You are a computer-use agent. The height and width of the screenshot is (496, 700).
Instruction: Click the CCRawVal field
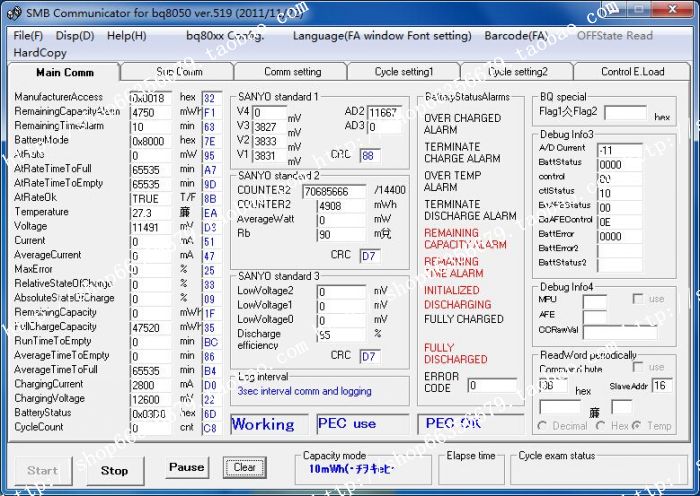coord(620,332)
